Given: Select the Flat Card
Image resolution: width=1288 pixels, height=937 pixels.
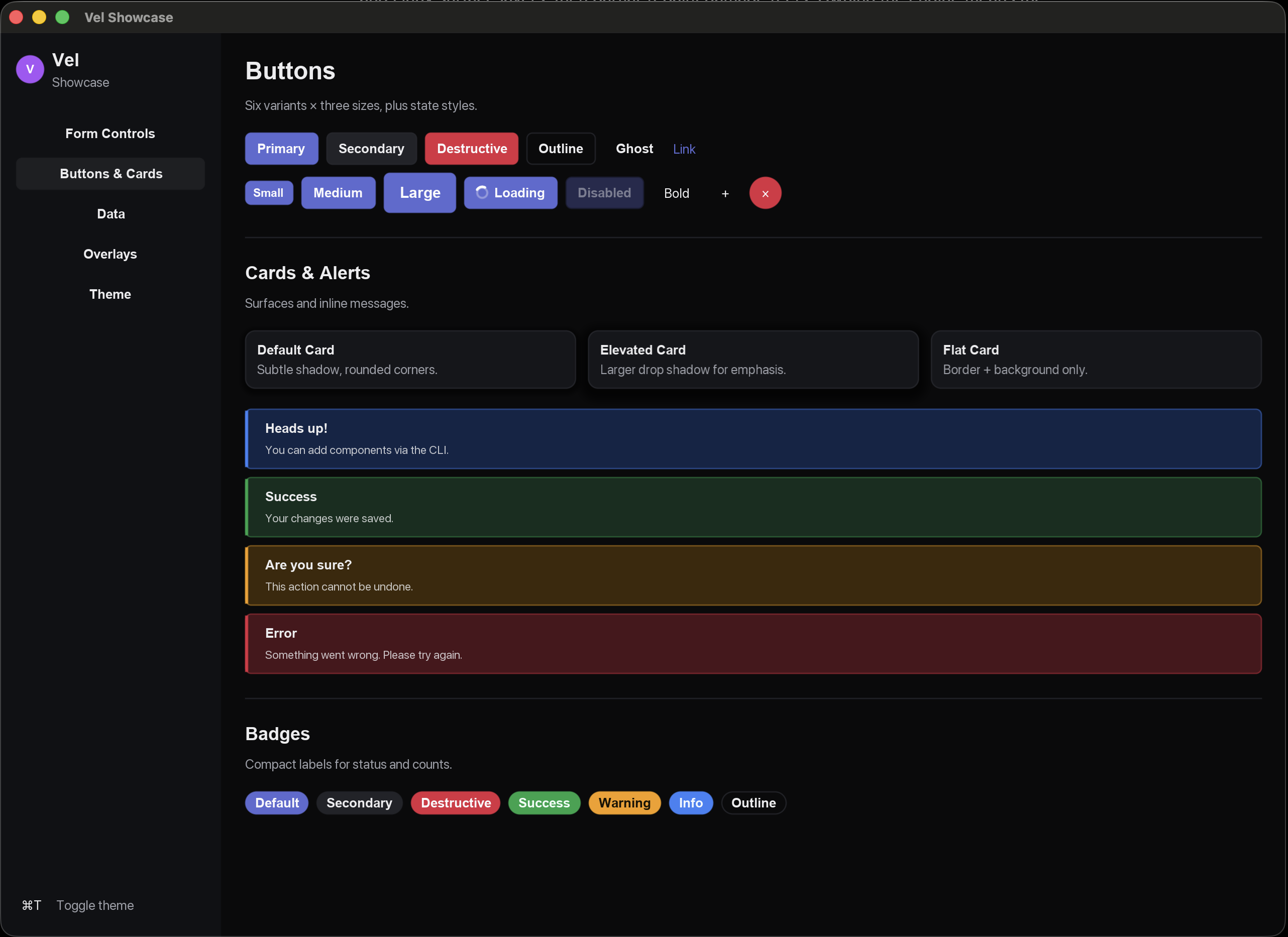Looking at the screenshot, I should (x=1096, y=360).
